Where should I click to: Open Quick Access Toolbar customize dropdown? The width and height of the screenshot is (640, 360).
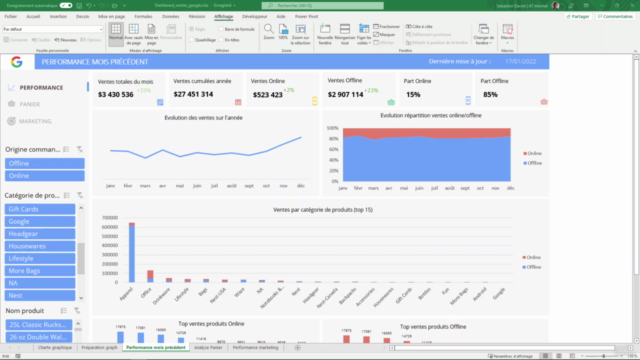[x=124, y=6]
